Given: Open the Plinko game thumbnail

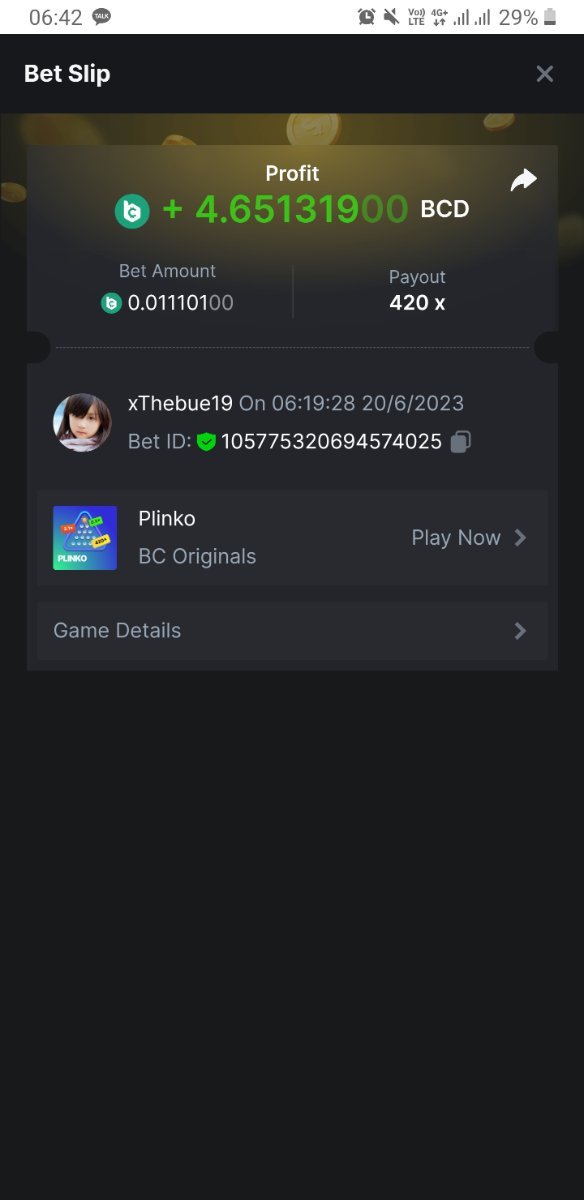Looking at the screenshot, I should (85, 538).
